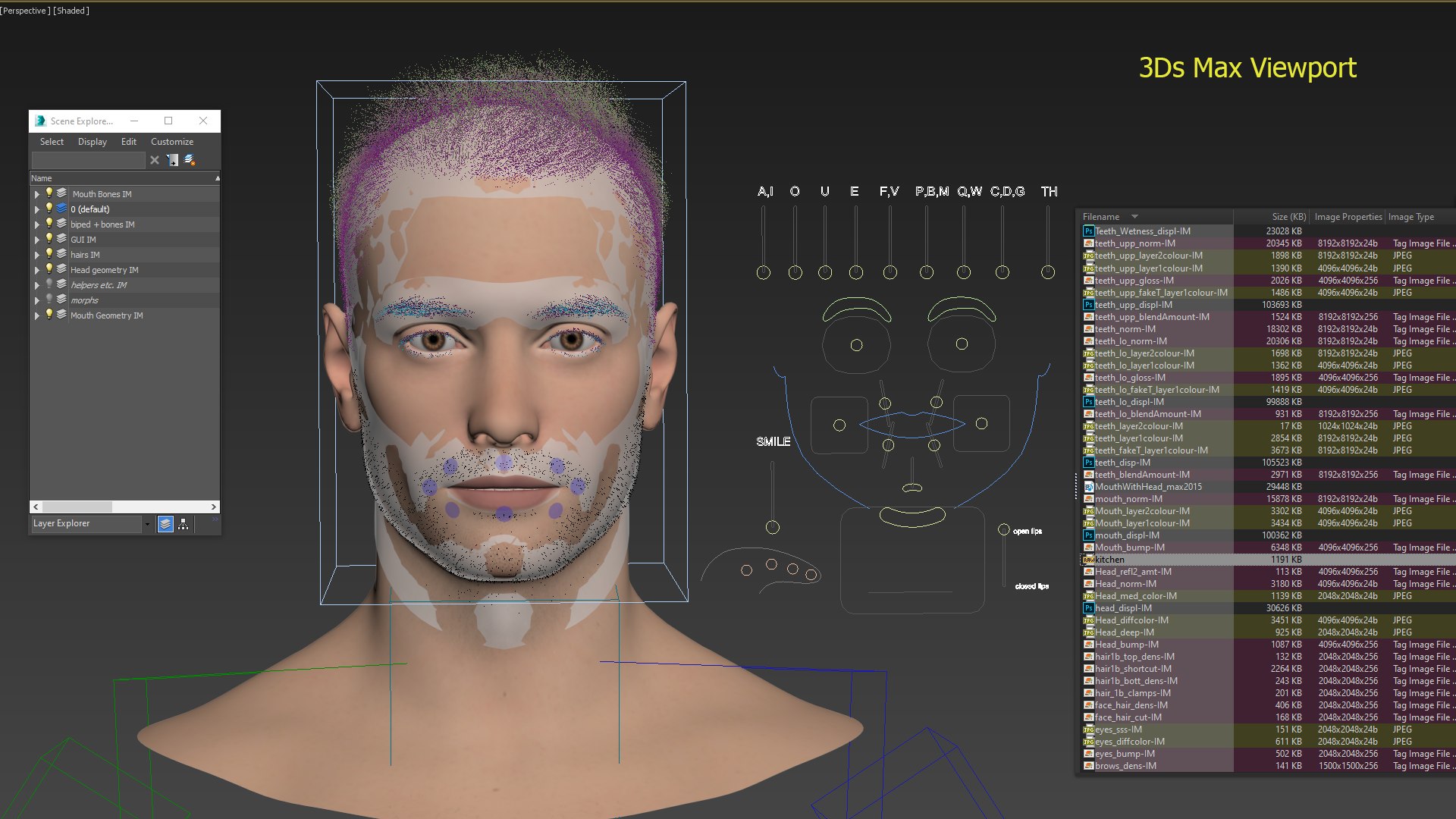Click the layer icon of biped + bones IM
This screenshot has height=819, width=1456.
point(61,224)
